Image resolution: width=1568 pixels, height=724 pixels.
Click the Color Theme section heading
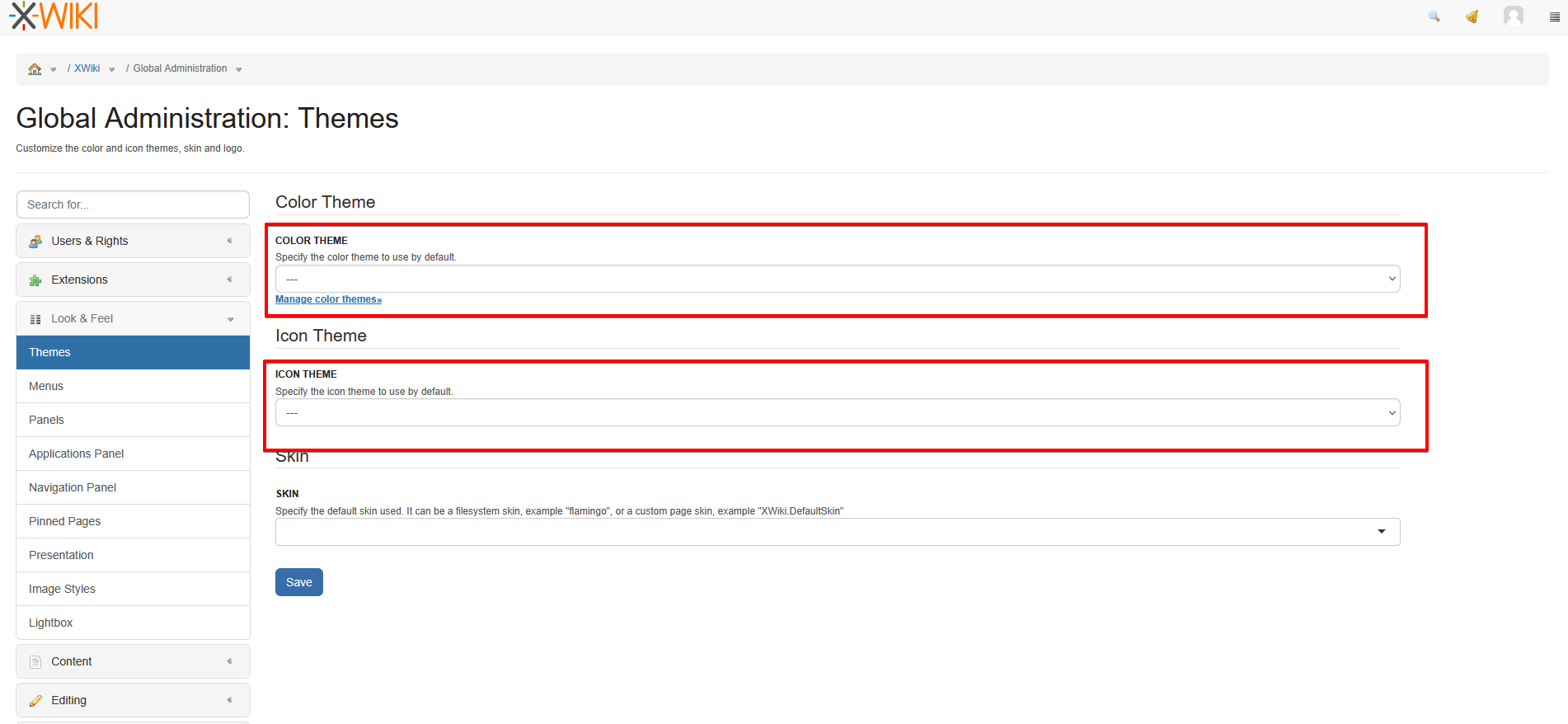326,202
